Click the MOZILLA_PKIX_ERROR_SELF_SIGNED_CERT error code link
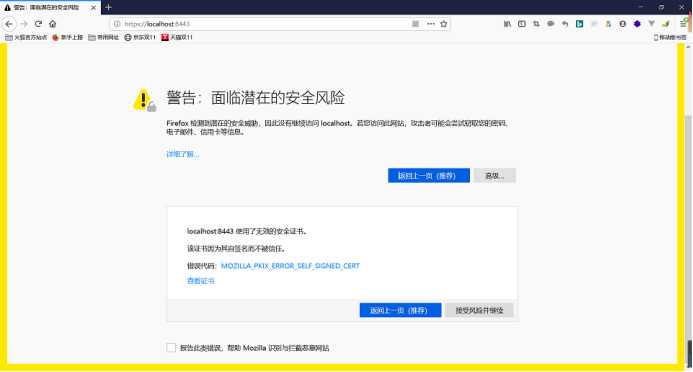This screenshot has height=372, width=693. [x=290, y=266]
